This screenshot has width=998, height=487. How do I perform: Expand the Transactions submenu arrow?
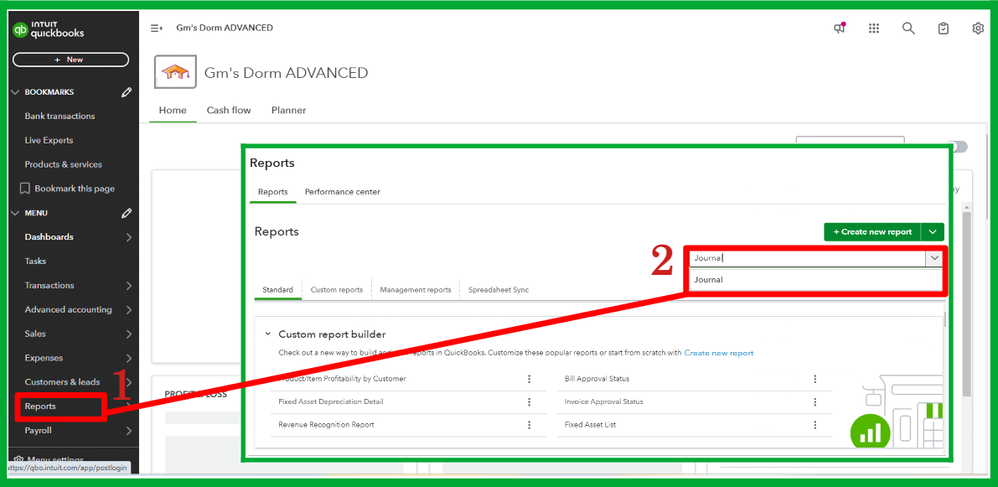click(129, 286)
